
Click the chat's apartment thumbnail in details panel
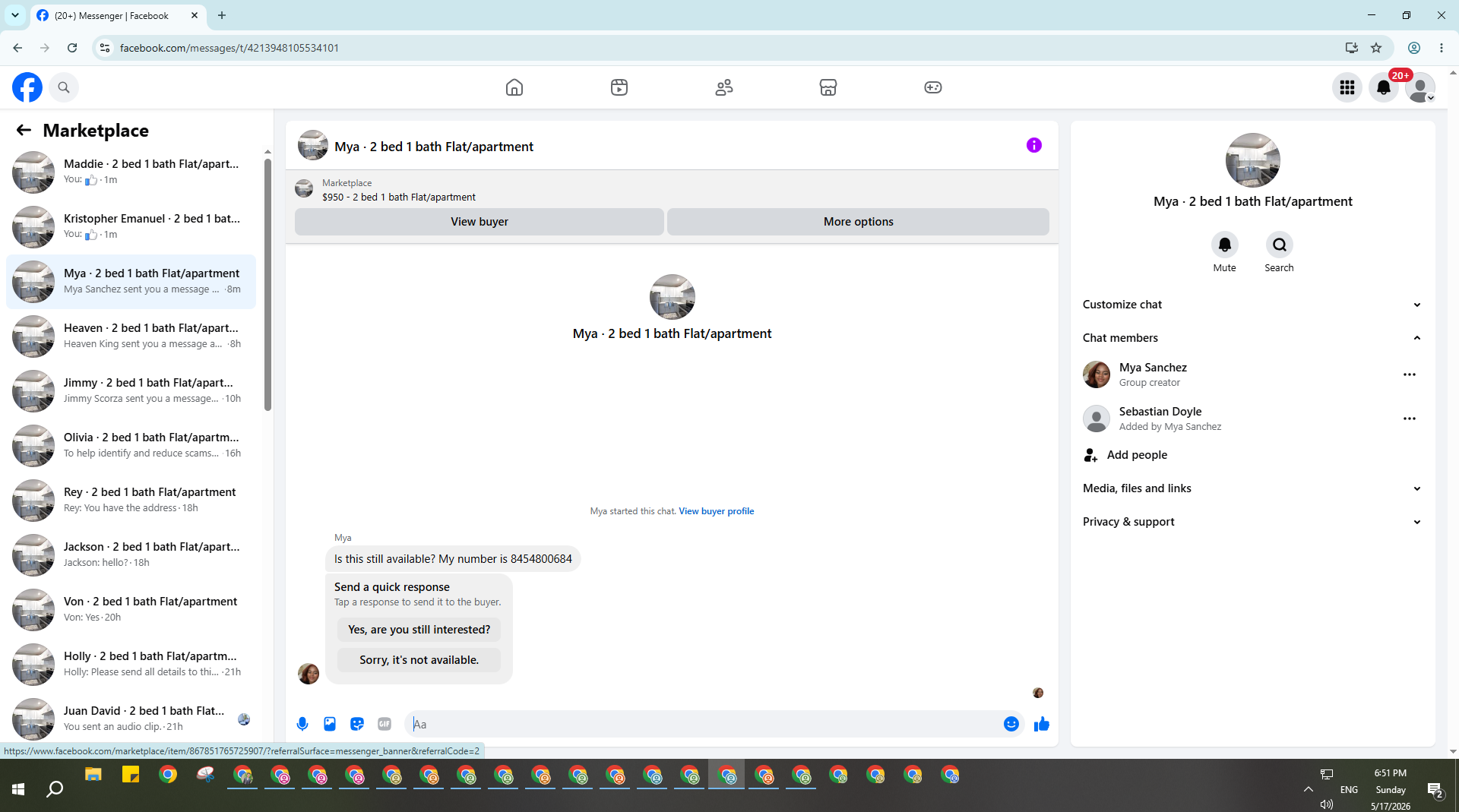(x=1252, y=160)
